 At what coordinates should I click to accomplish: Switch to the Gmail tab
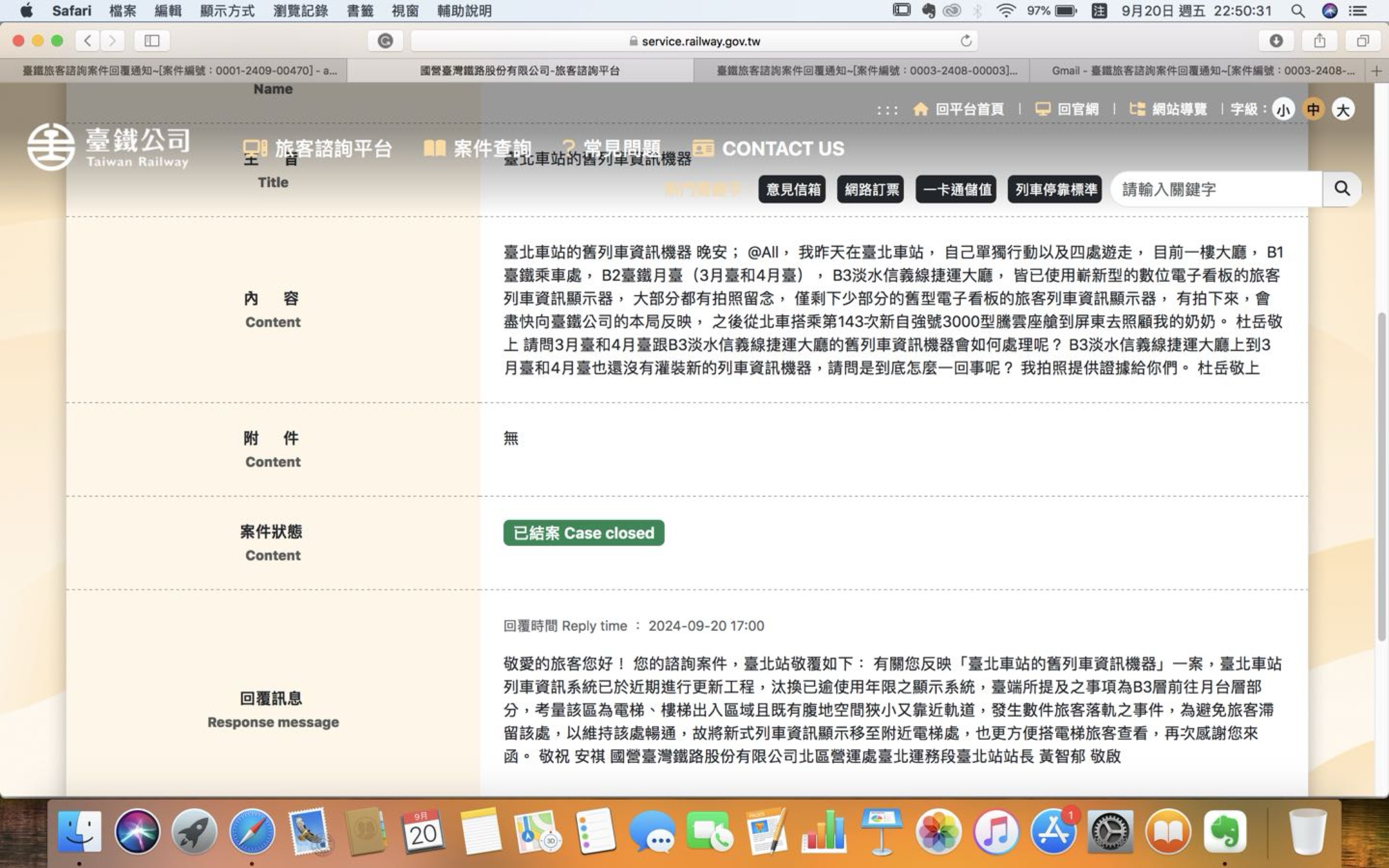tap(1202, 71)
